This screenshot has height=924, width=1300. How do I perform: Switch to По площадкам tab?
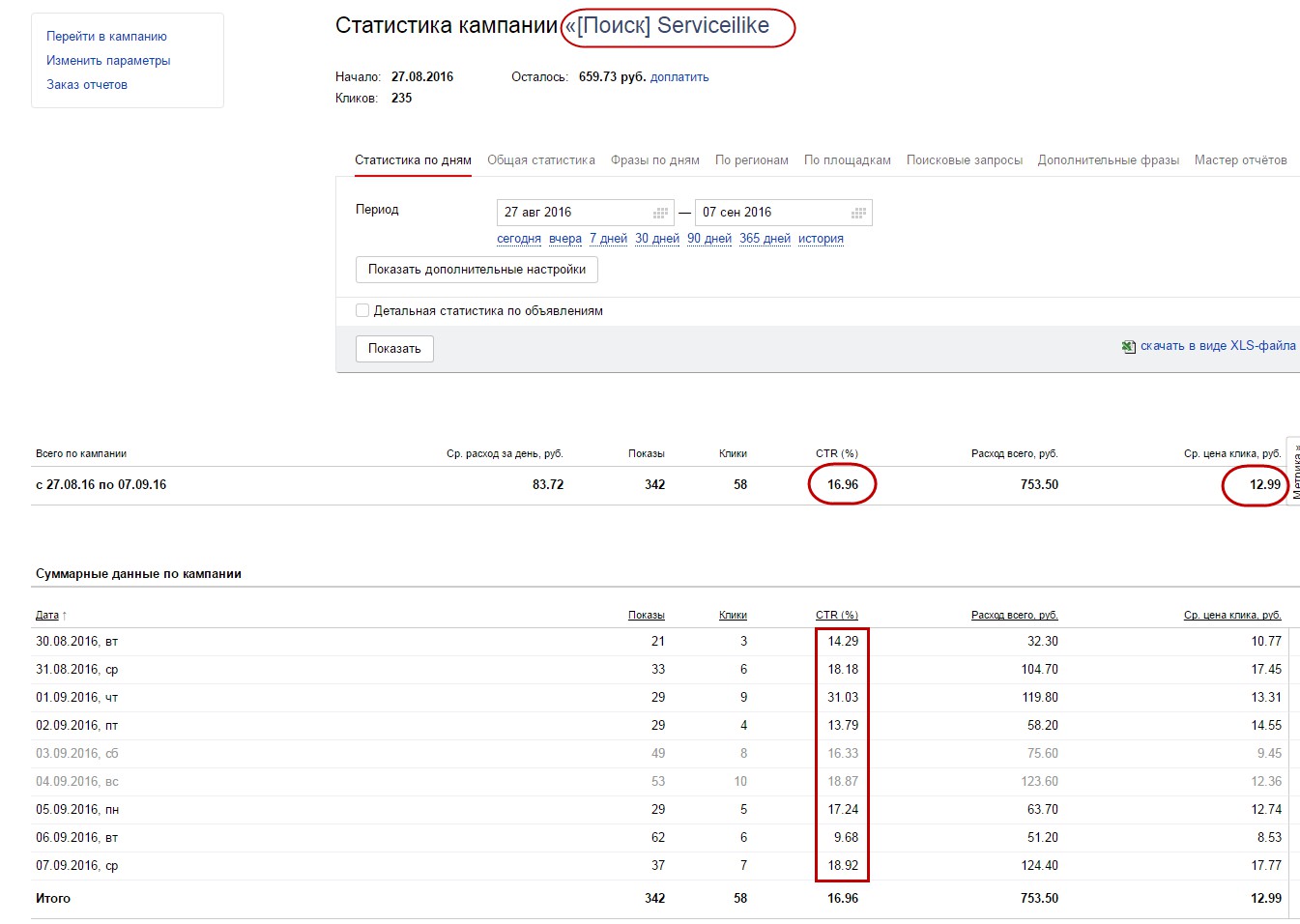coord(848,160)
